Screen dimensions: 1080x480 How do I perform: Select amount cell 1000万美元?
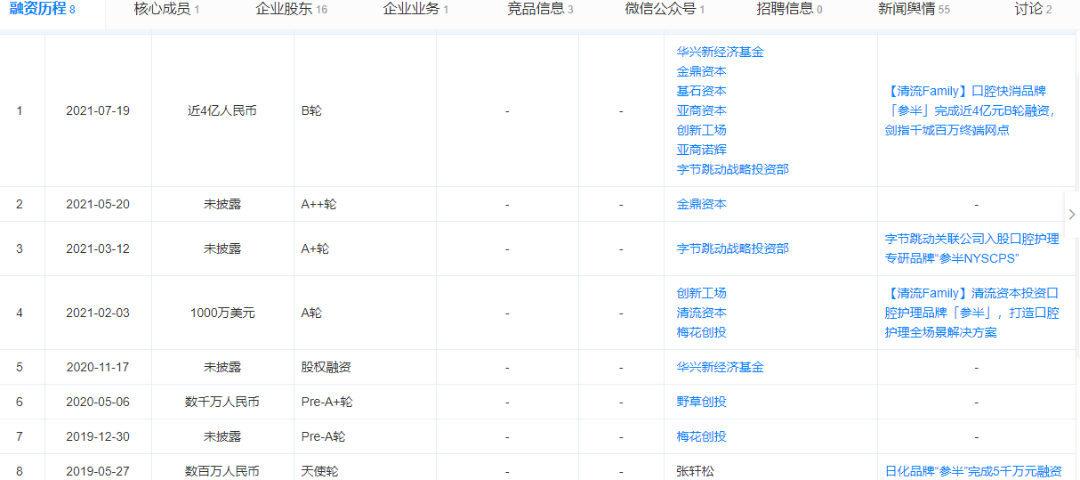(222, 313)
